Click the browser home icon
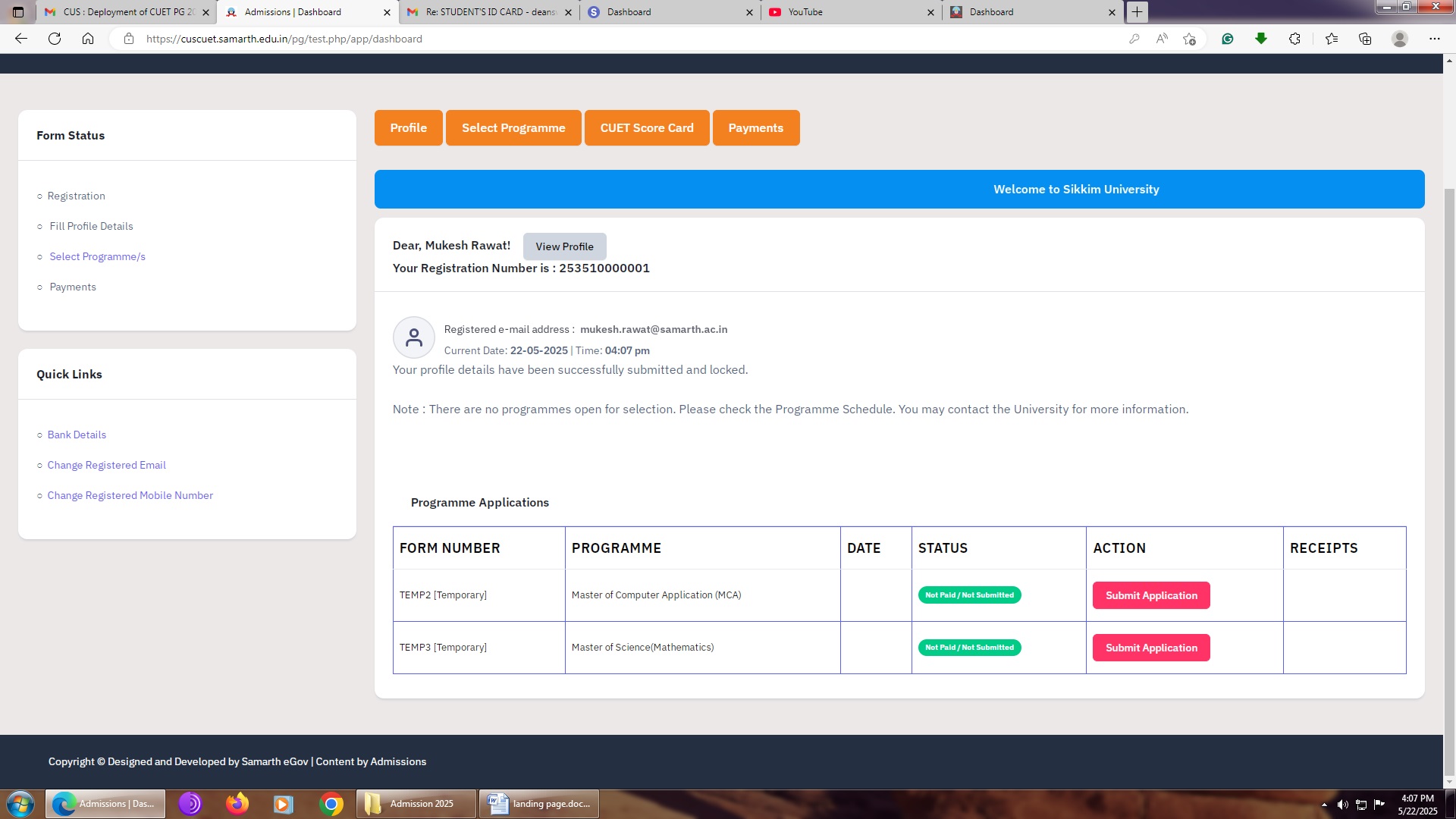 (x=88, y=39)
